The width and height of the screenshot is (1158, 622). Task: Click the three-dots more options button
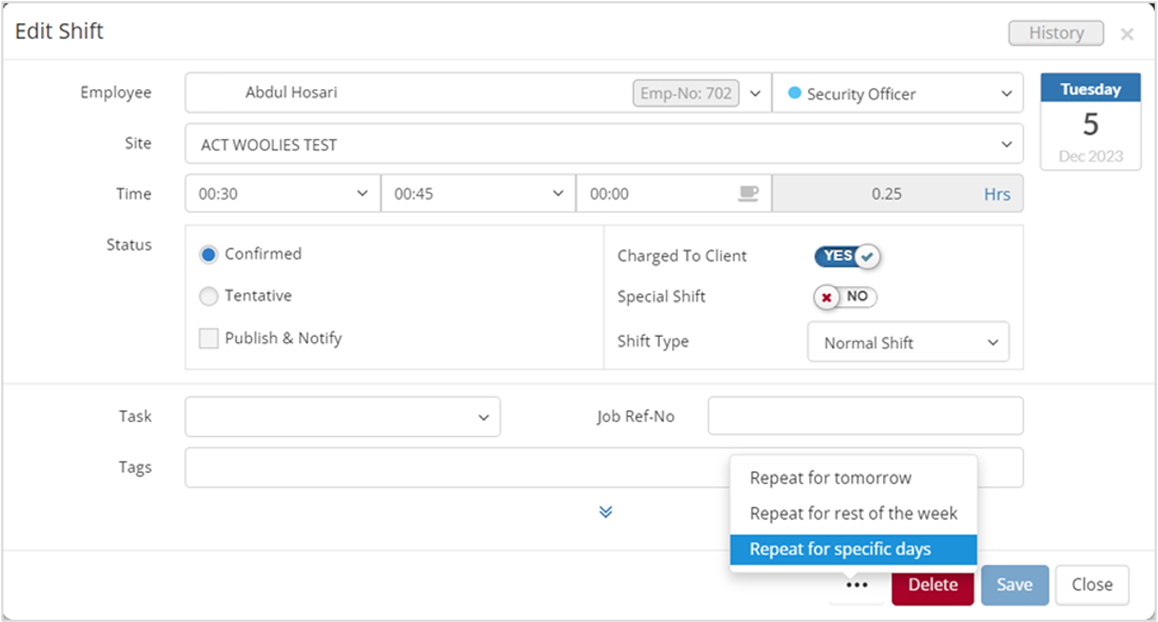tap(857, 585)
